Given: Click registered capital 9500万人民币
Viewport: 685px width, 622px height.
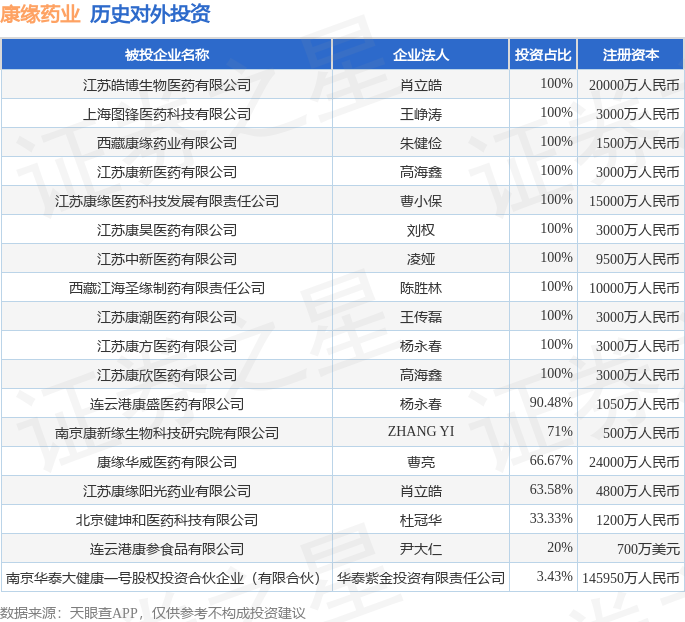Looking at the screenshot, I should pyautogui.click(x=637, y=259).
